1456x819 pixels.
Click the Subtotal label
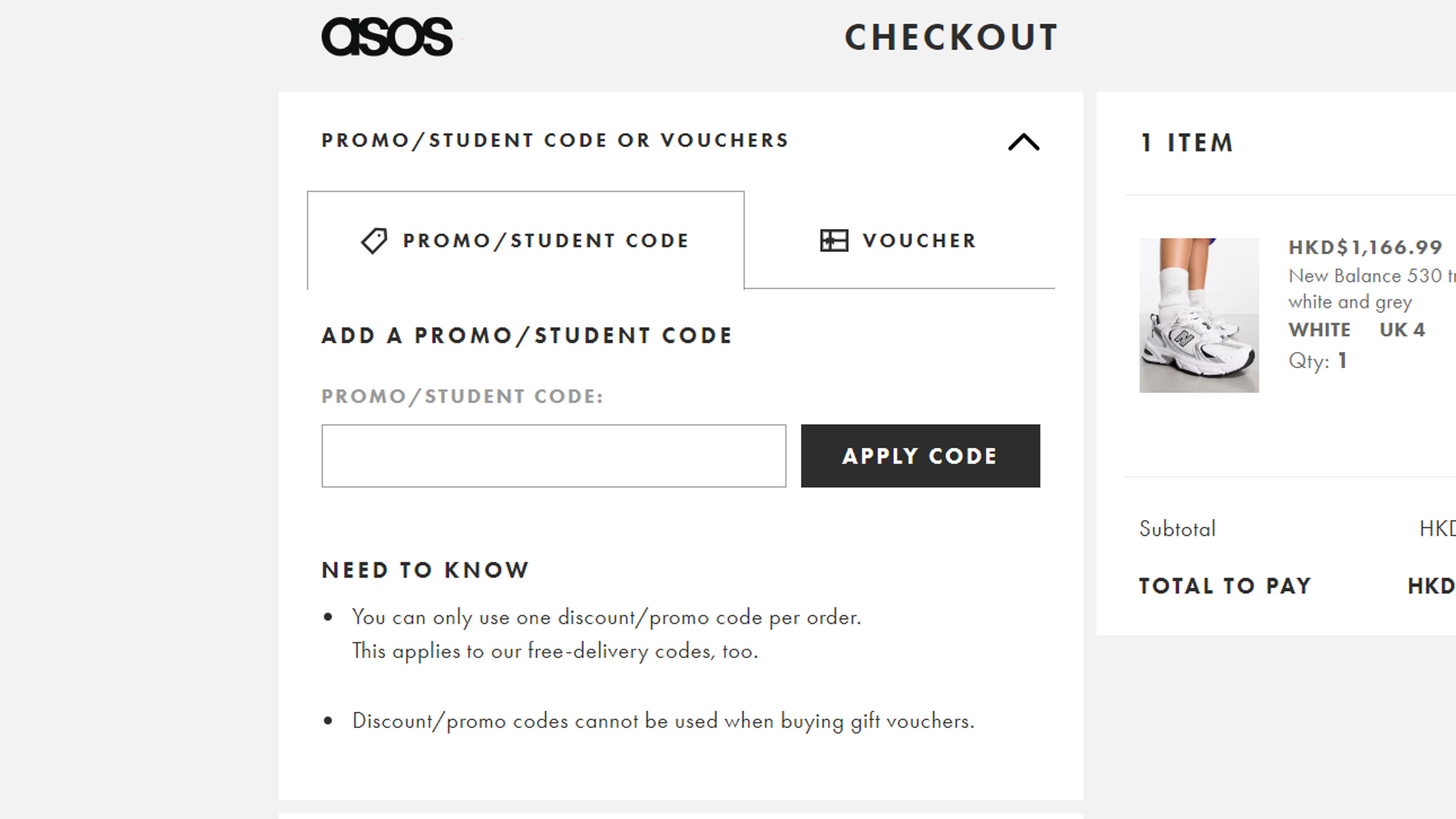(x=1177, y=529)
